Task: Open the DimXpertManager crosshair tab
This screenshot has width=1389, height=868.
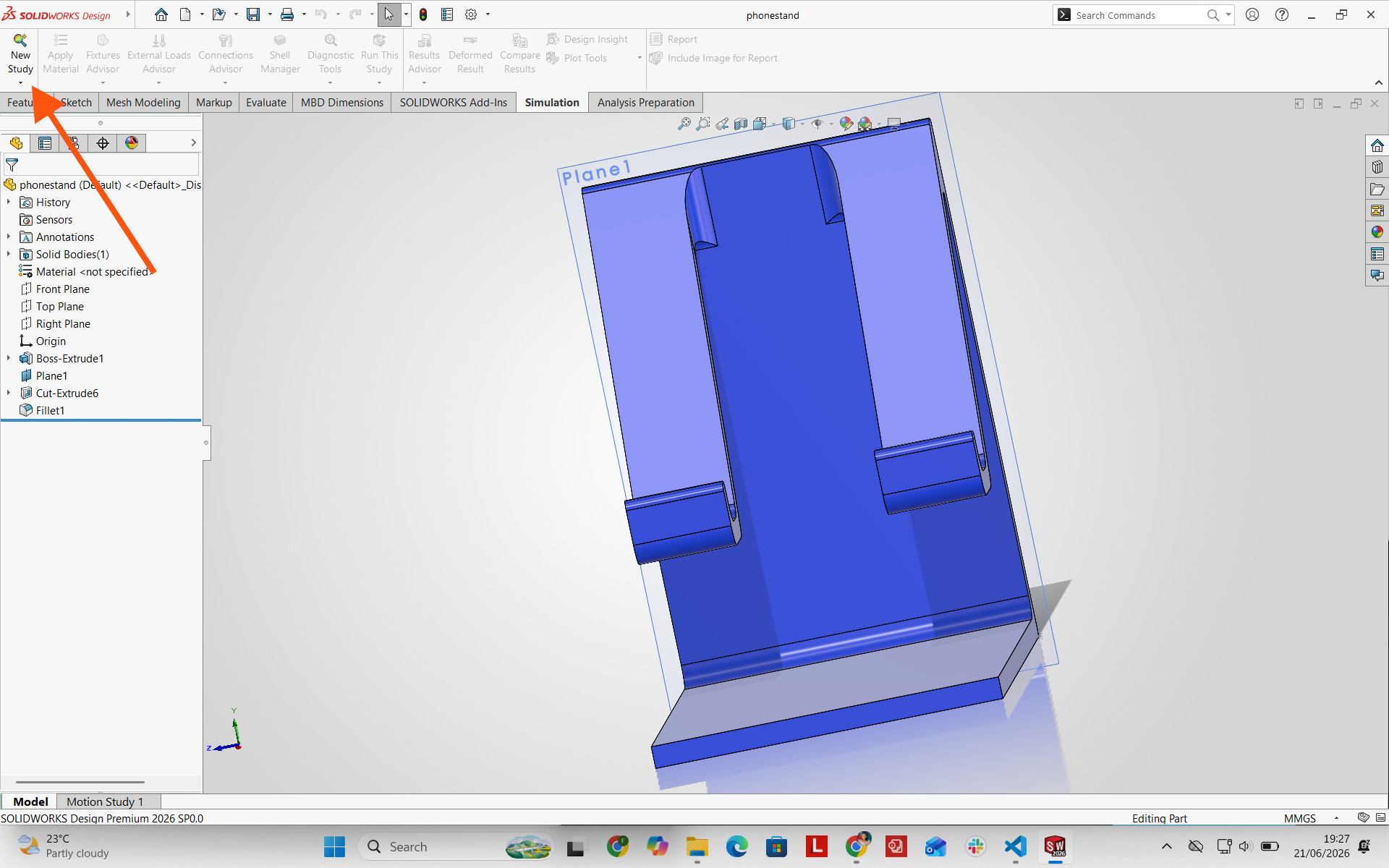Action: (x=103, y=143)
